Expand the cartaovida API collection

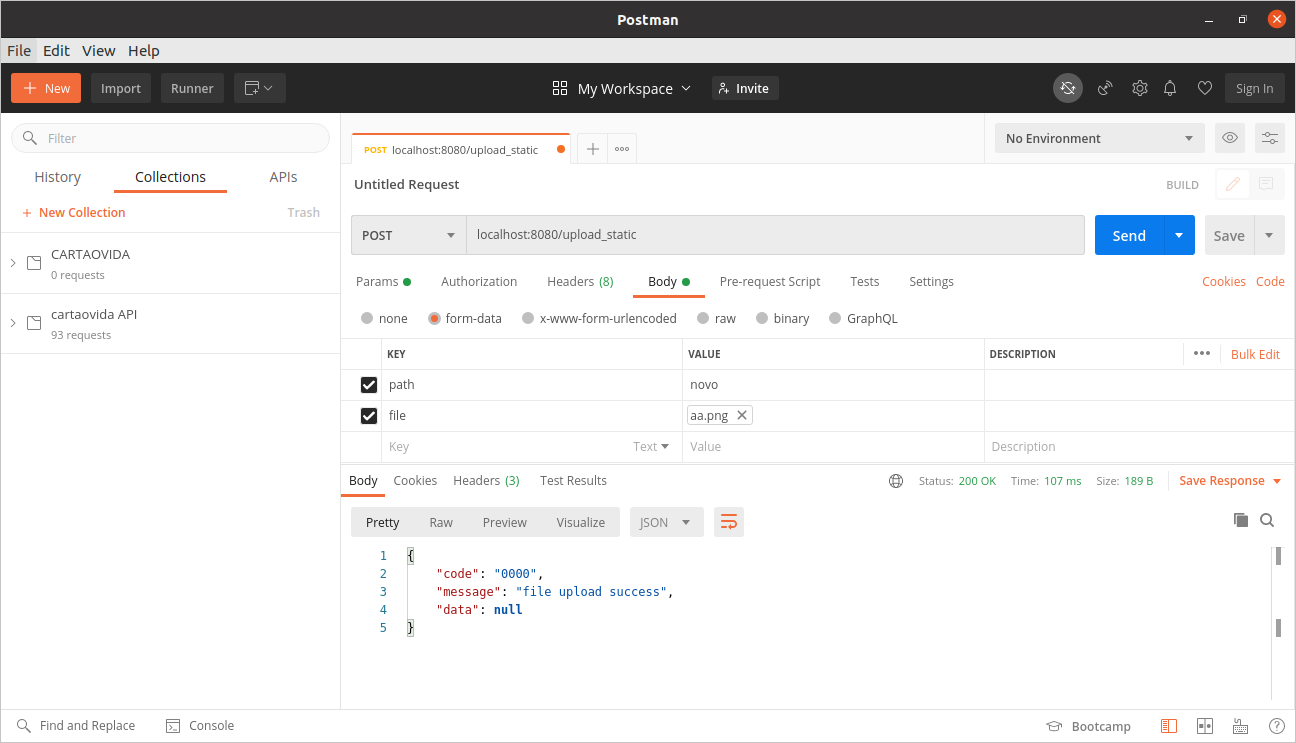tap(13, 323)
